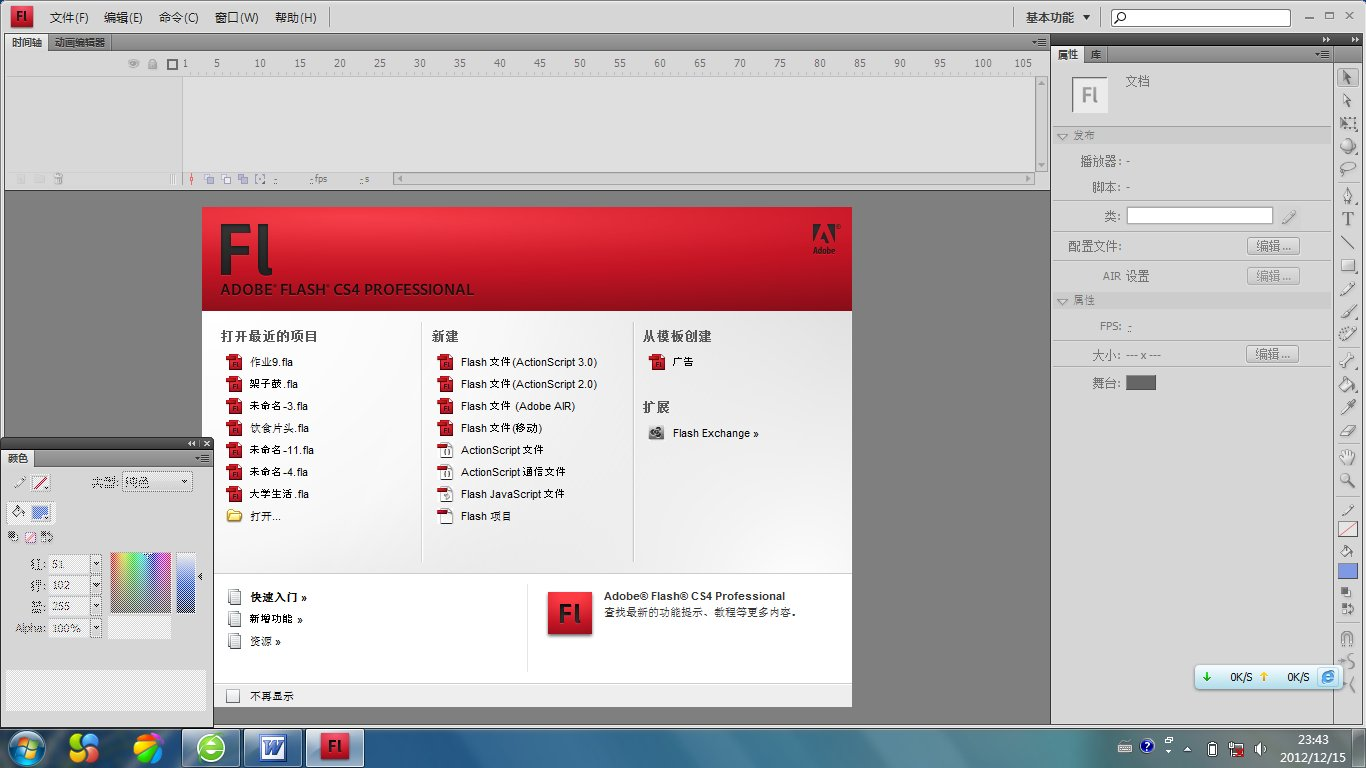Check the 'Don't show again' checkbox
Image resolution: width=1366 pixels, height=768 pixels.
(x=233, y=696)
